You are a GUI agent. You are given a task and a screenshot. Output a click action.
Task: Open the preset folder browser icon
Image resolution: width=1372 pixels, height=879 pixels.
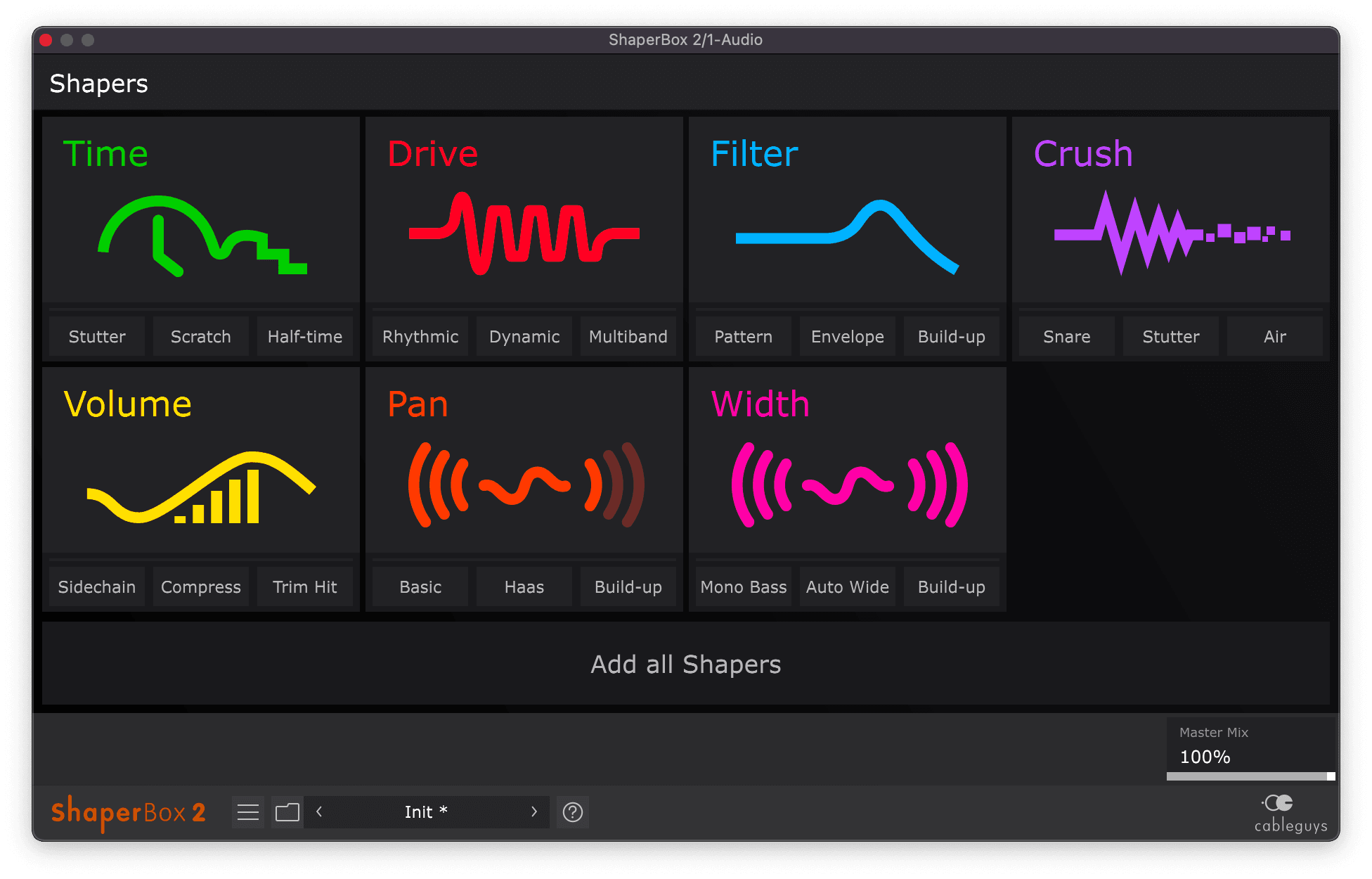coord(287,812)
